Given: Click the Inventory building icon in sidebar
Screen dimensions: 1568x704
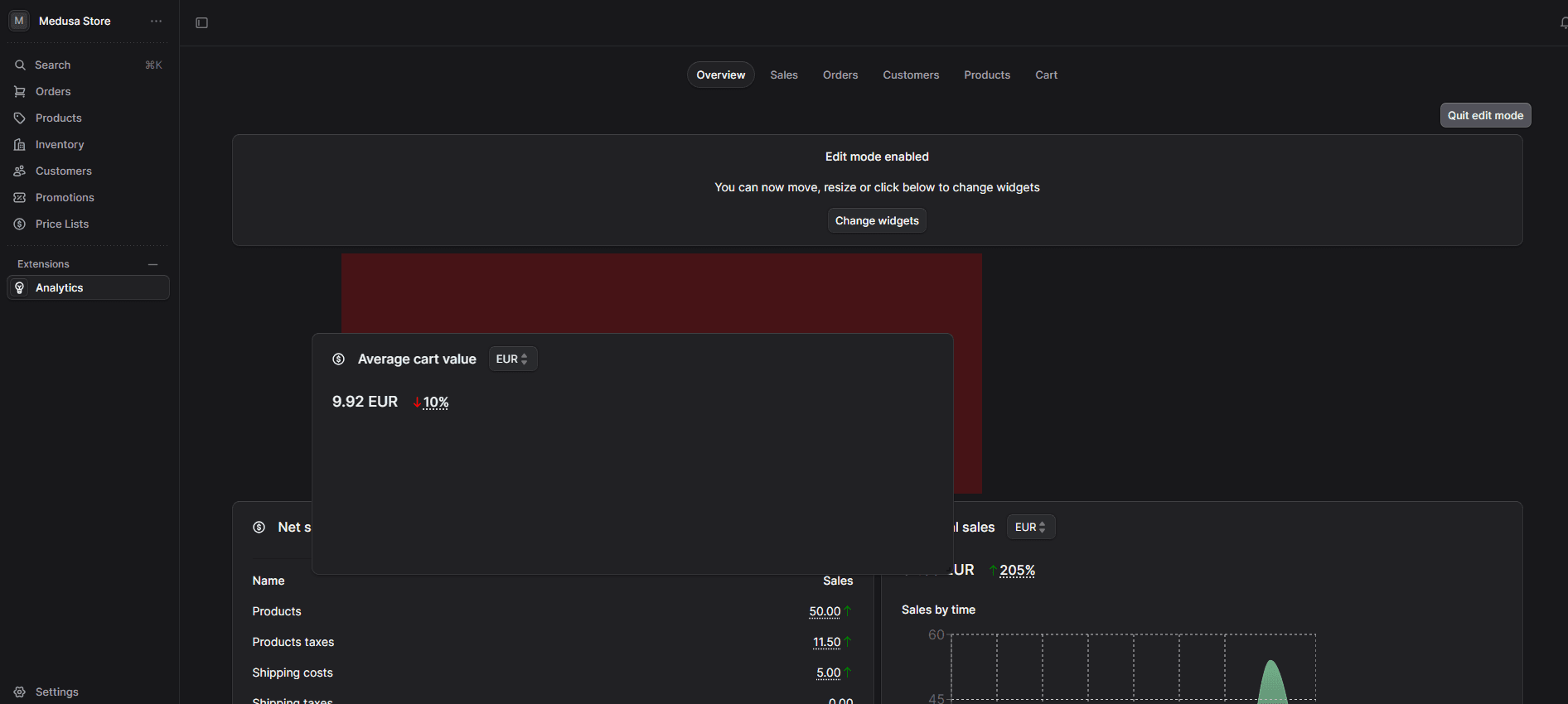Looking at the screenshot, I should (x=20, y=145).
